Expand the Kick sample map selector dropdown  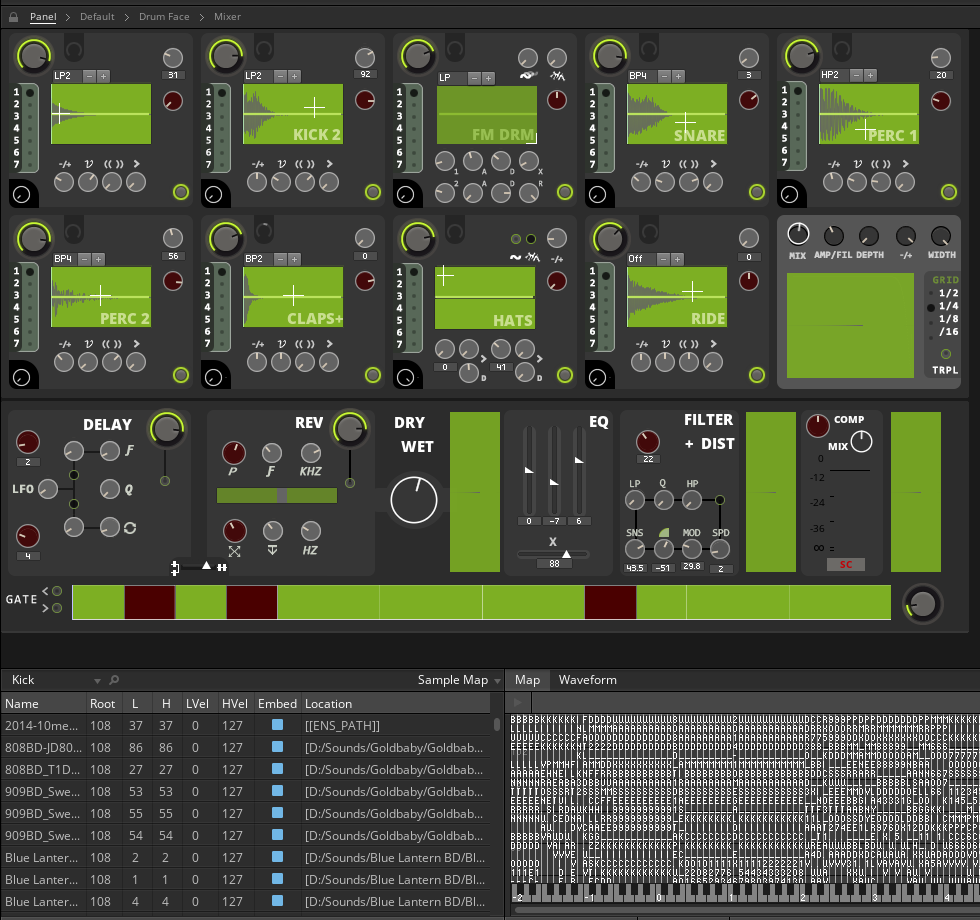(x=97, y=680)
